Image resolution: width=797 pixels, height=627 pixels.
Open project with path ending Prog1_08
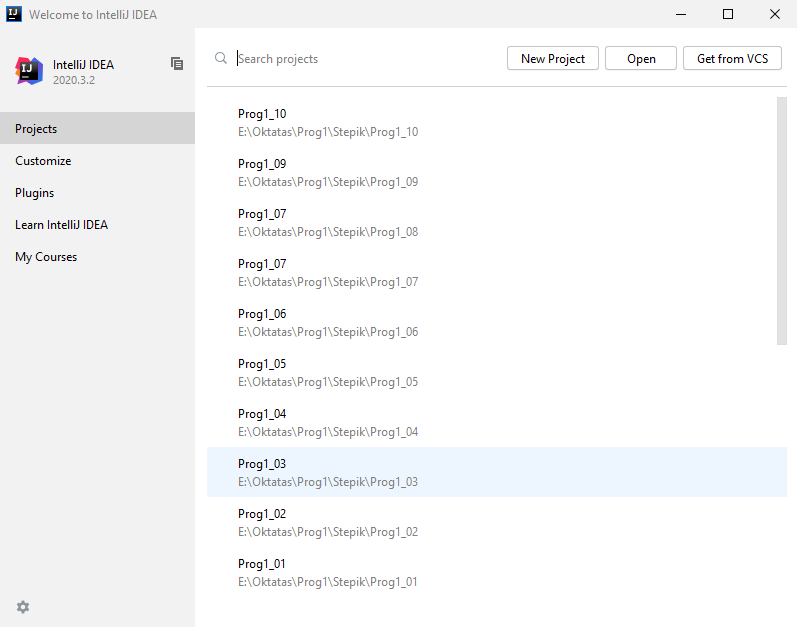[x=497, y=223]
